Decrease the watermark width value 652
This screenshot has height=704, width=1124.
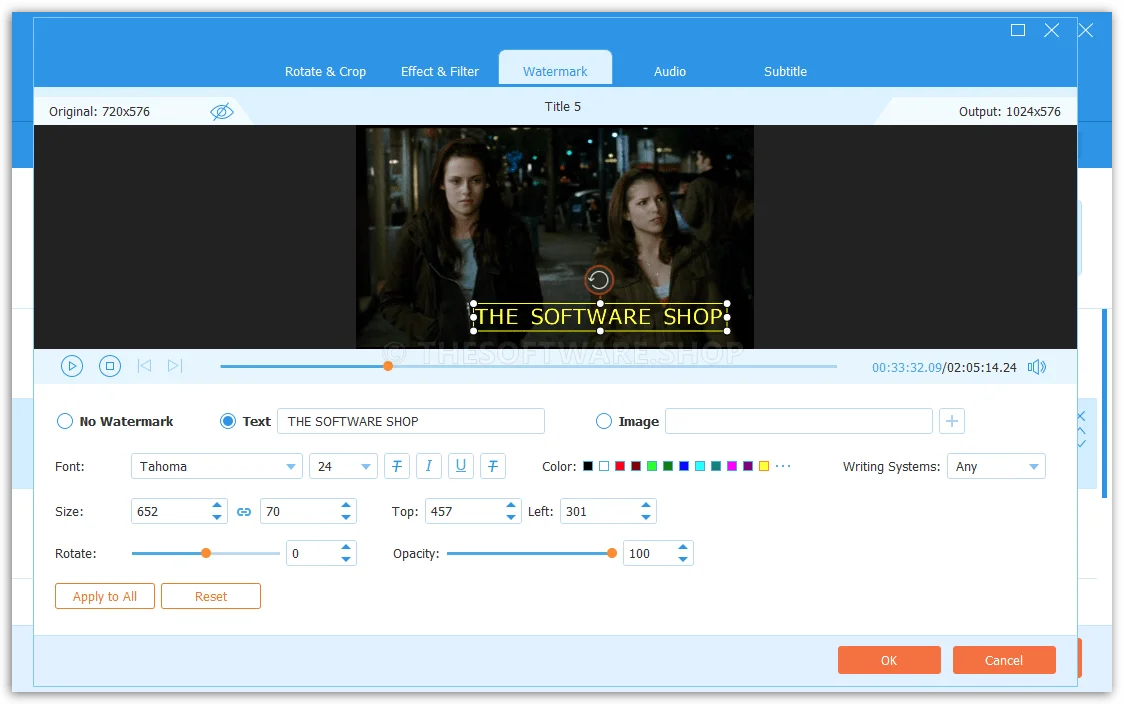tap(217, 518)
